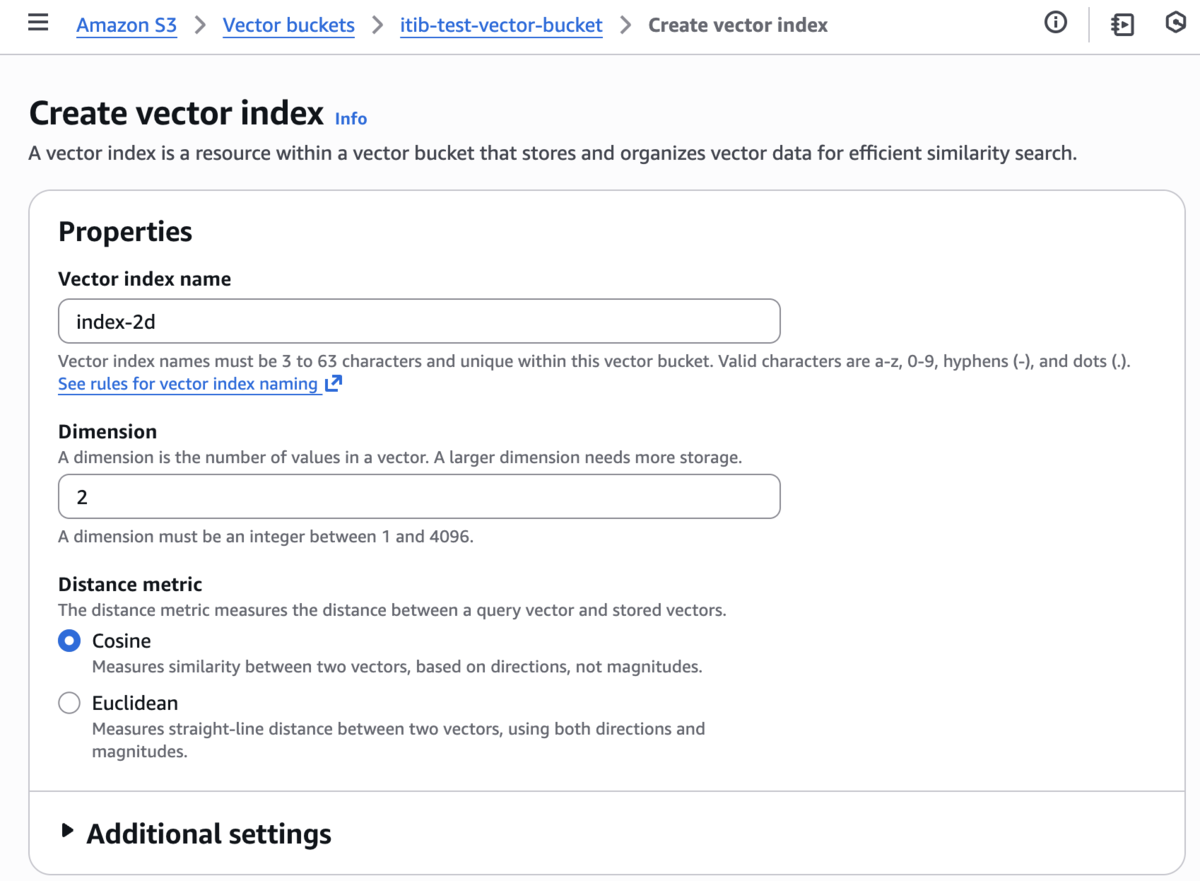1200x881 pixels.
Task: Click the Additional settings heading
Action: tap(209, 833)
